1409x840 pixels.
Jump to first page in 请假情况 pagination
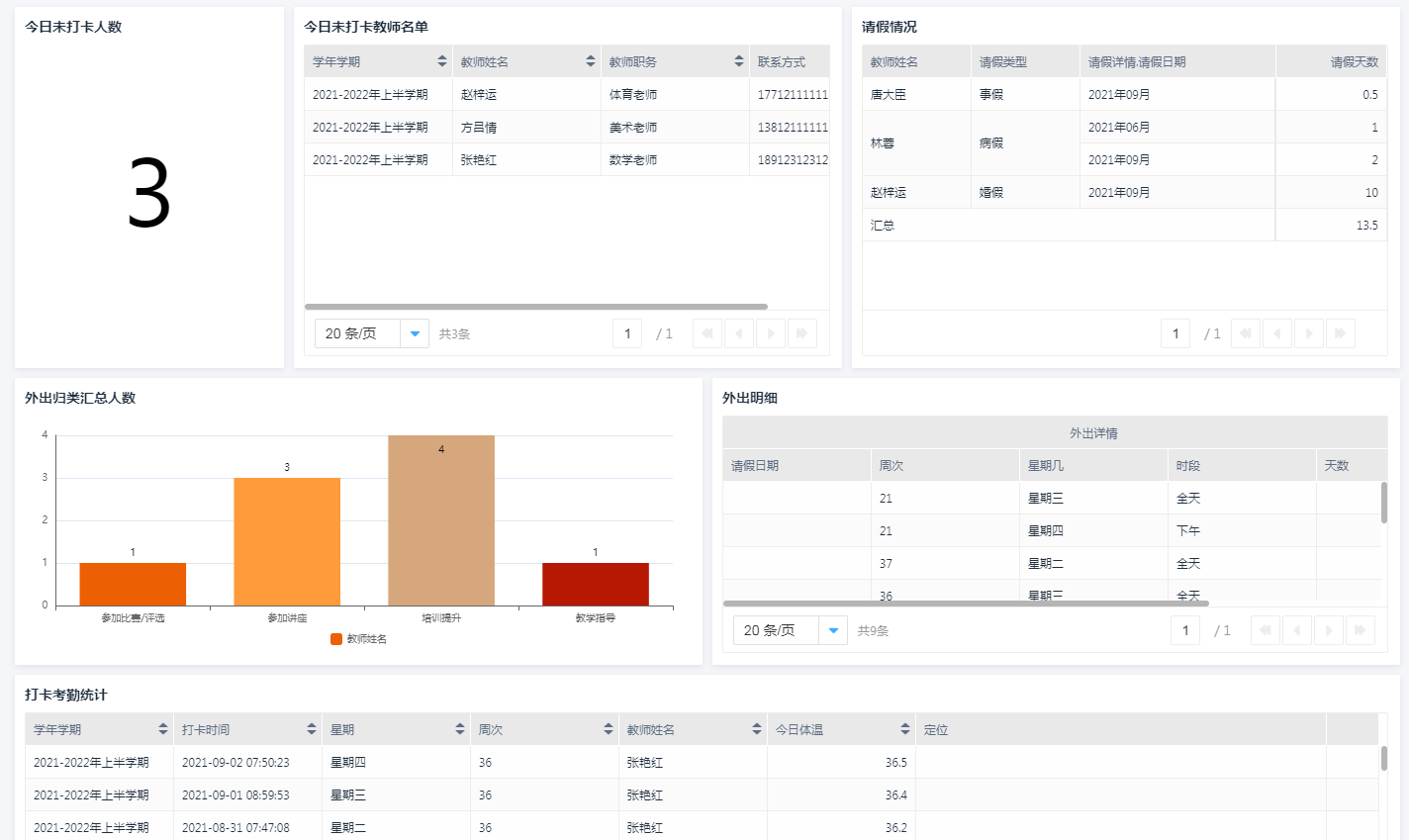coord(1245,333)
